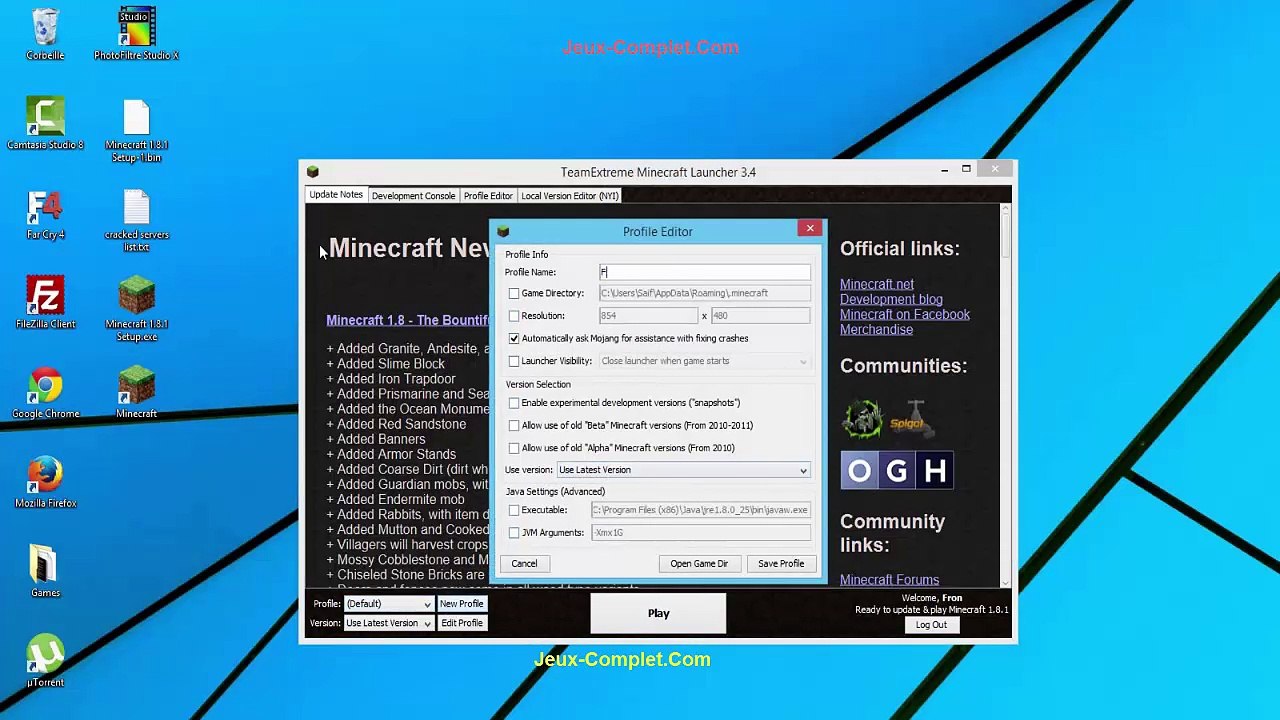Screen dimensions: 1280x720
Task: Click the Game Directory path field
Action: [704, 293]
